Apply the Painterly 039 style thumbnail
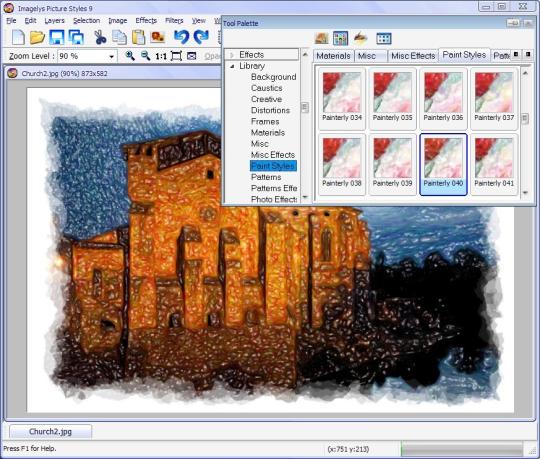This screenshot has height=459, width=540. [x=392, y=164]
